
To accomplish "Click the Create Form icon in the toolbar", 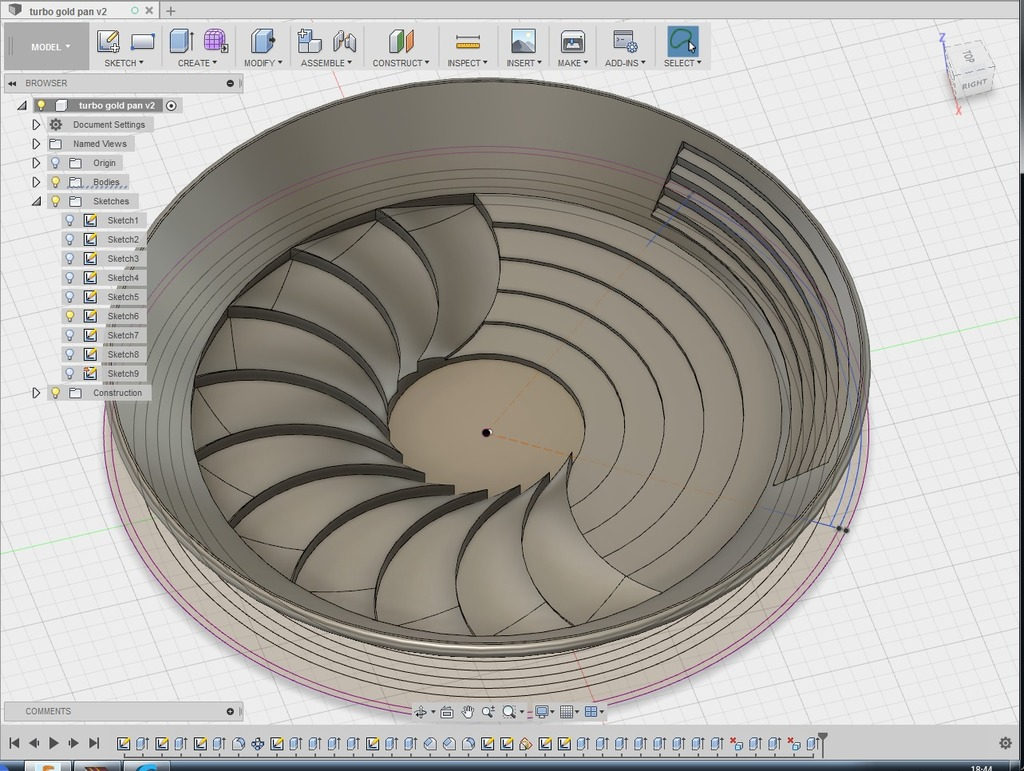I will [x=214, y=42].
